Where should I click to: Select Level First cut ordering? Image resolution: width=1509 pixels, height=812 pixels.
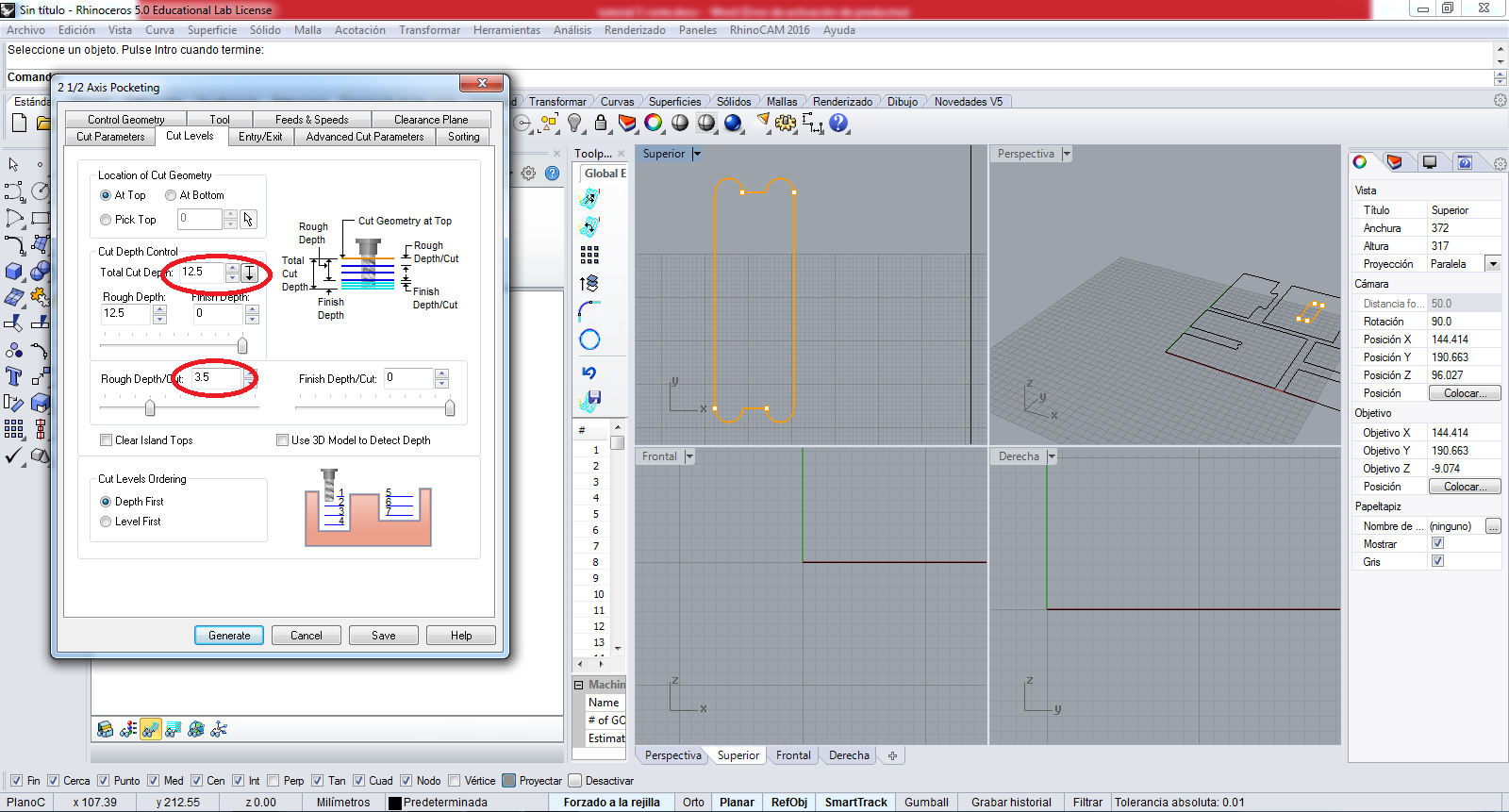click(x=107, y=522)
